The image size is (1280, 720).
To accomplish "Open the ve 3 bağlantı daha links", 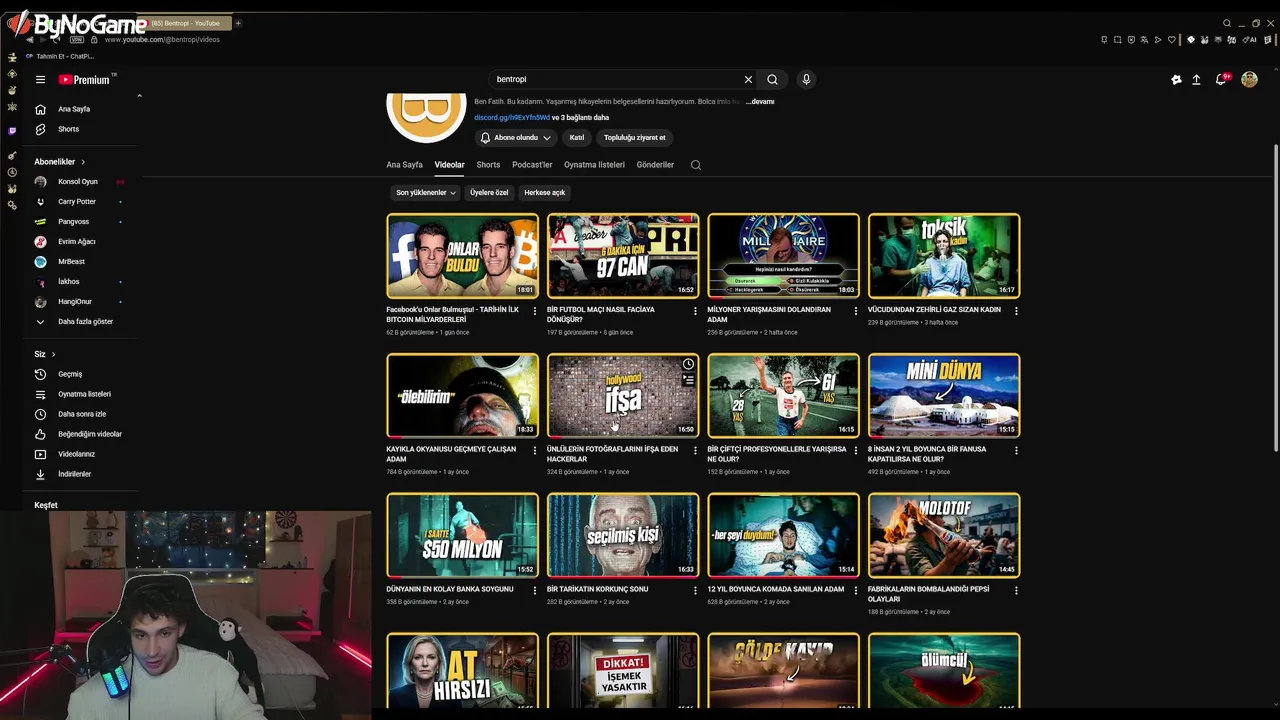I will coord(580,118).
